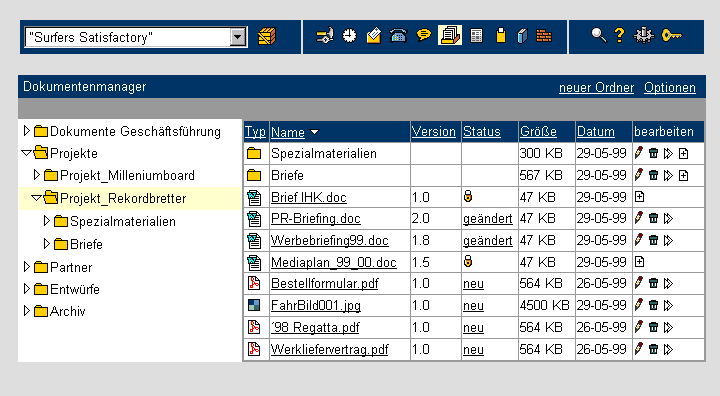Click the Name column sort arrow
Image resolution: width=720 pixels, height=396 pixels.
coord(315,132)
